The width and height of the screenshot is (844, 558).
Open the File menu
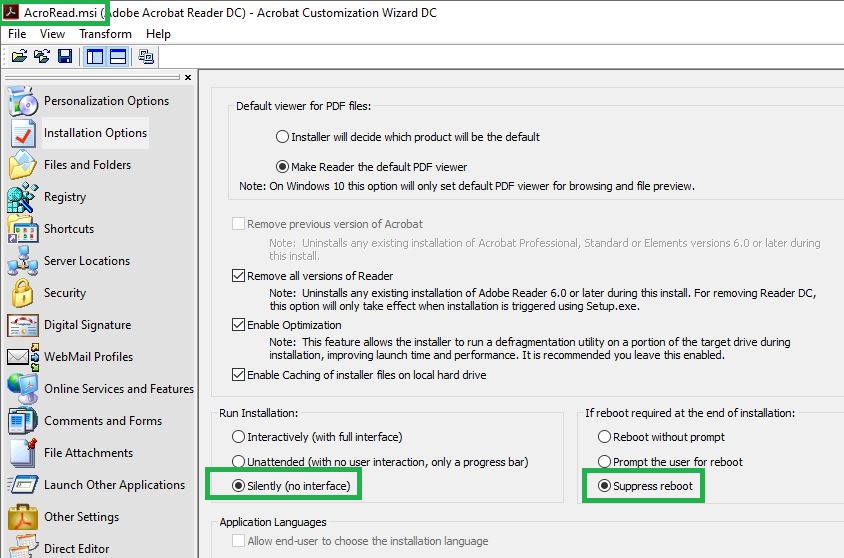(x=17, y=34)
